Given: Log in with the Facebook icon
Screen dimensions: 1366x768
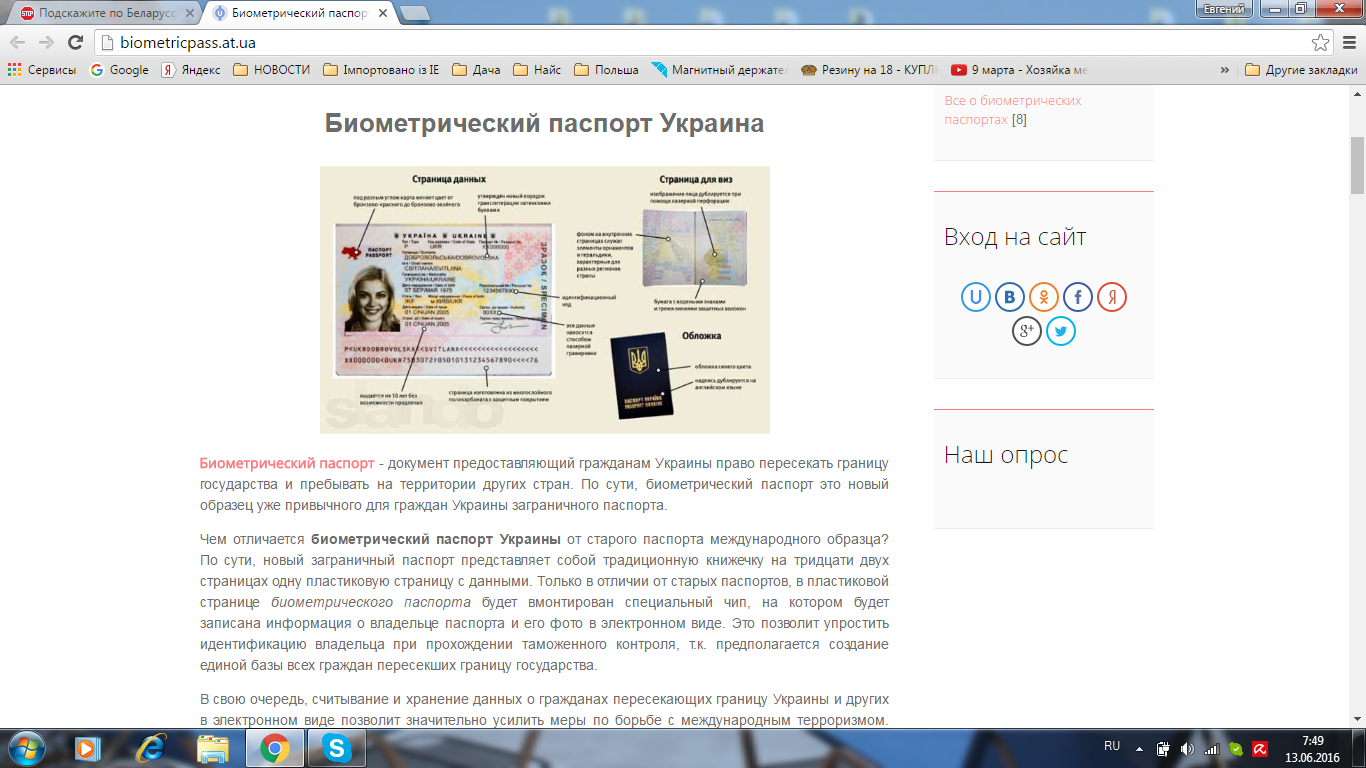Looking at the screenshot, I should (x=1078, y=297).
